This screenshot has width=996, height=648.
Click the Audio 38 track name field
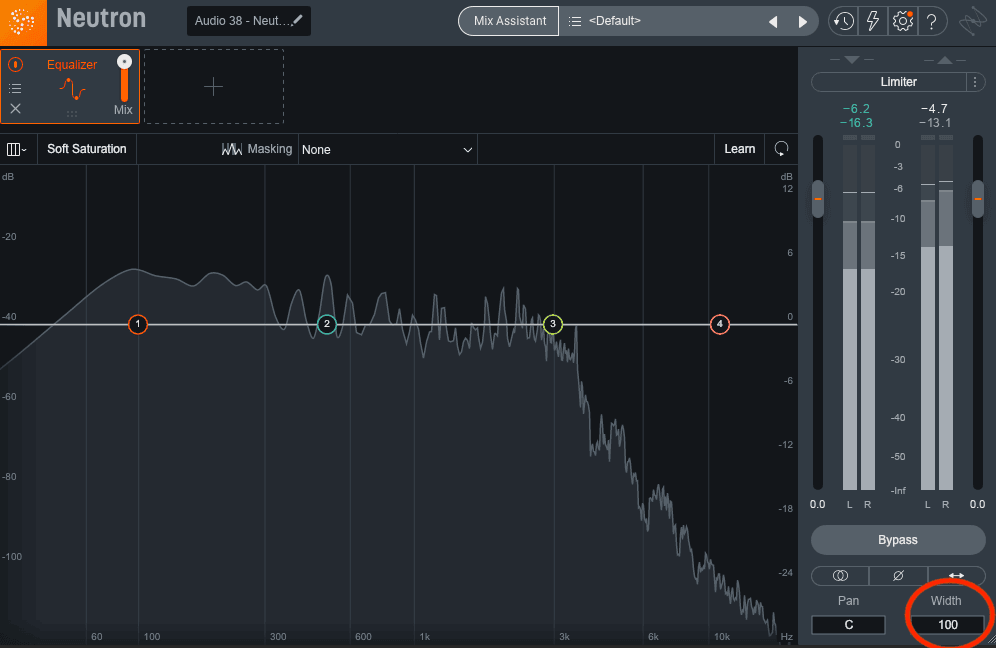(249, 21)
